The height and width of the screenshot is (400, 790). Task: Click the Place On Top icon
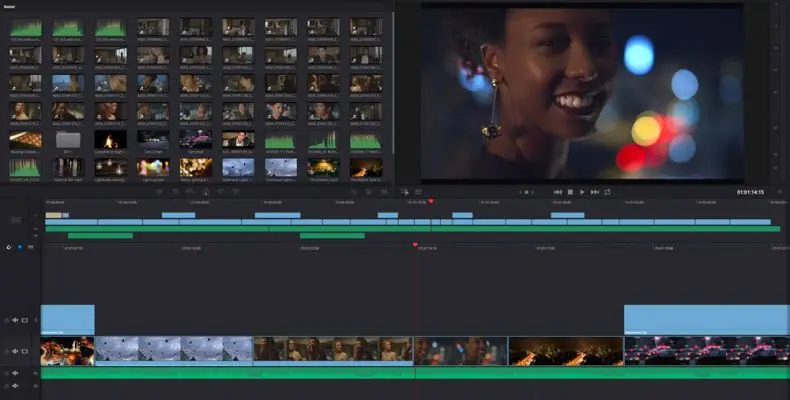coord(221,192)
